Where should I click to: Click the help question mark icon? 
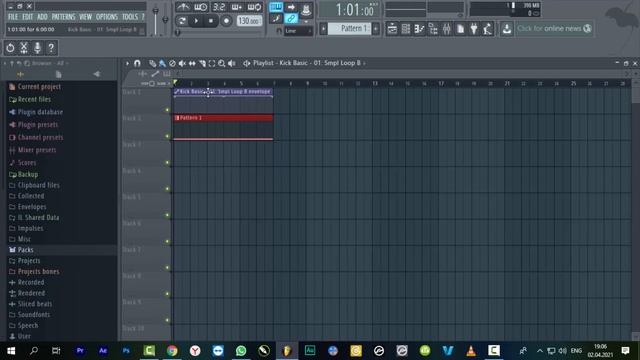(51, 48)
